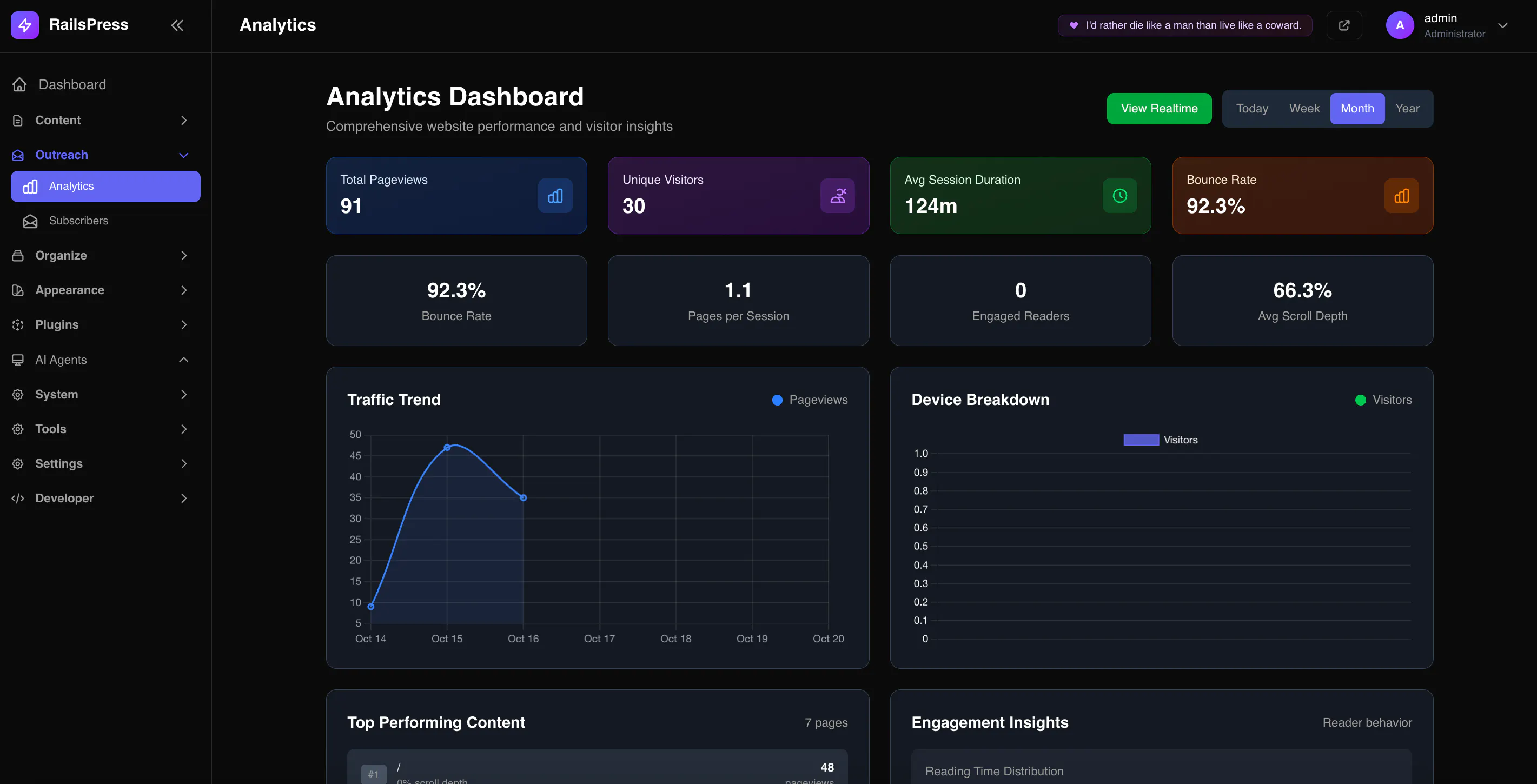1537x784 pixels.
Task: Click the RailsPress brand name
Action: pyautogui.click(x=89, y=24)
